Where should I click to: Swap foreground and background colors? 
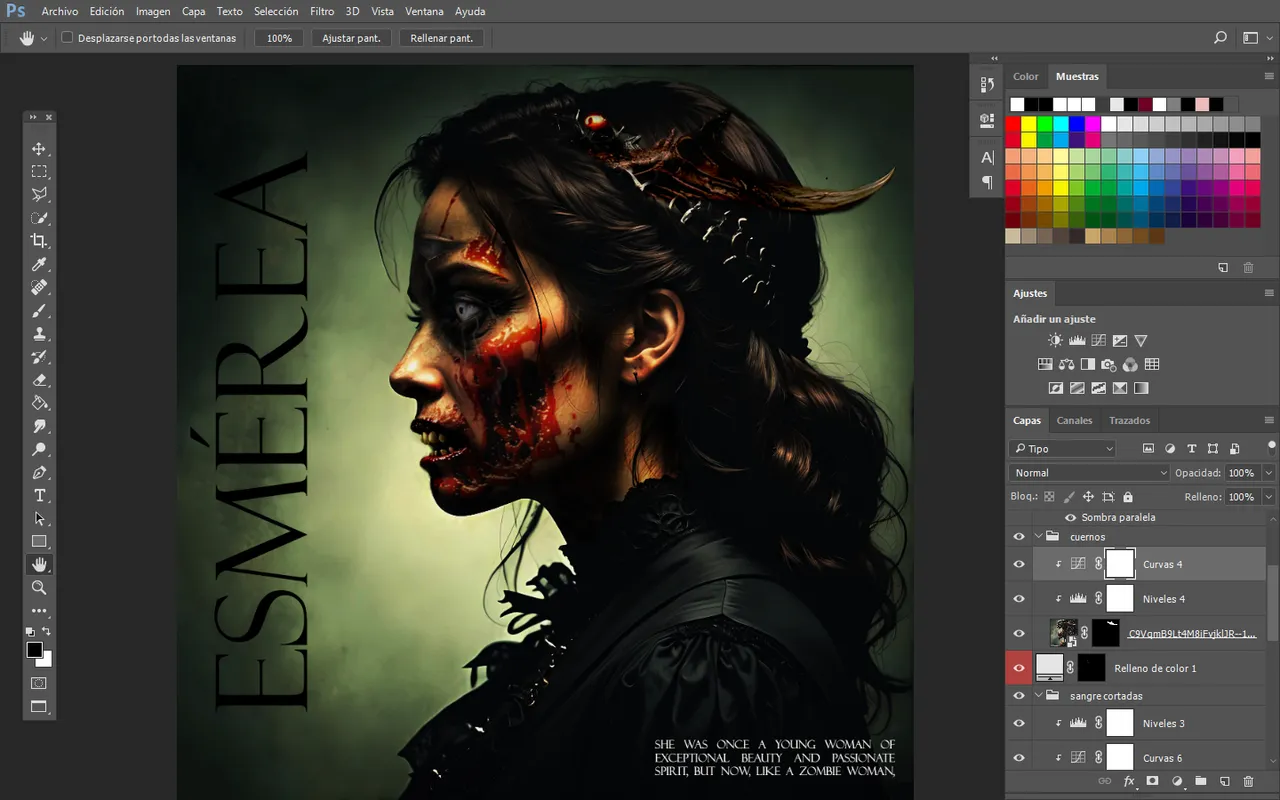(x=47, y=632)
